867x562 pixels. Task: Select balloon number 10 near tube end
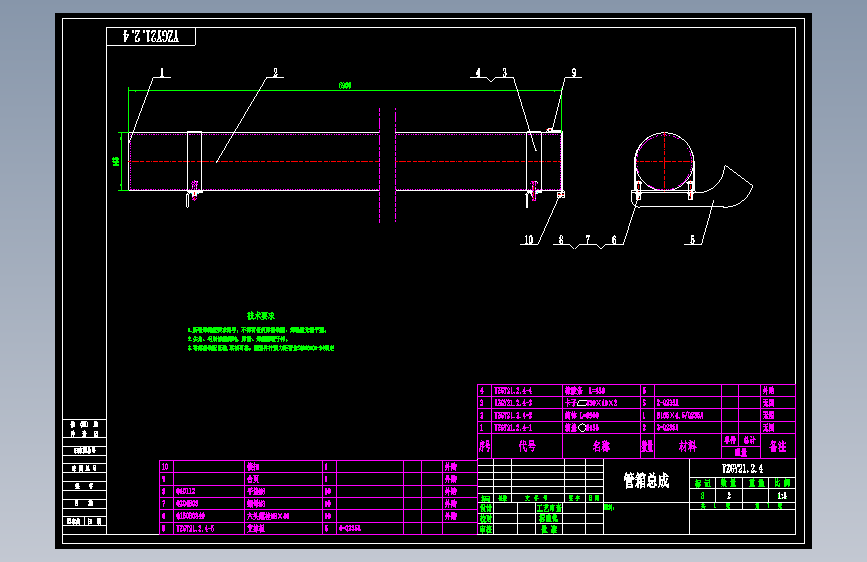[x=529, y=240]
